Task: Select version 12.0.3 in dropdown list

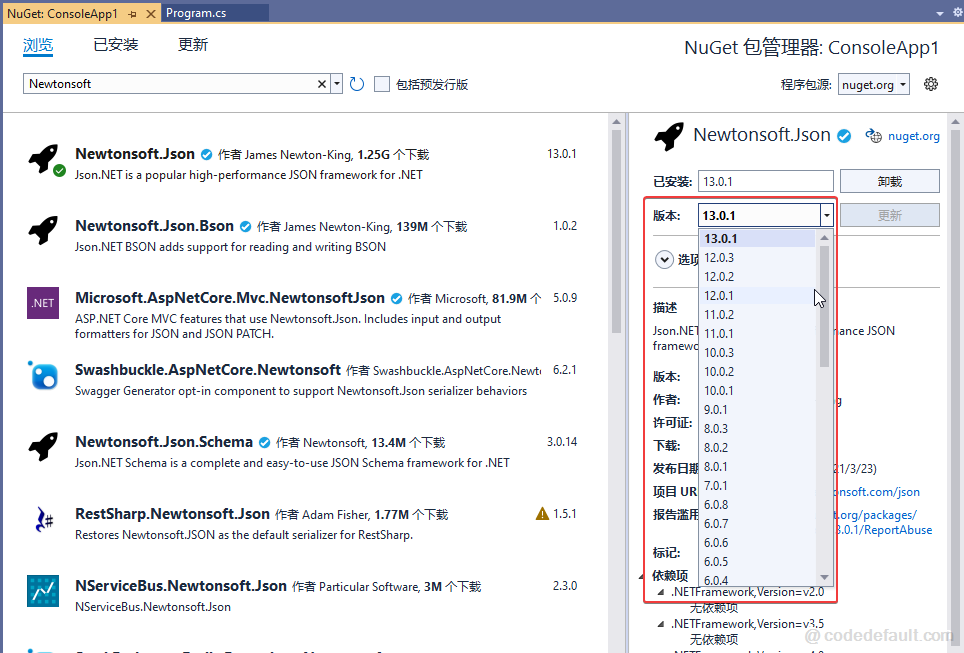Action: 757,258
